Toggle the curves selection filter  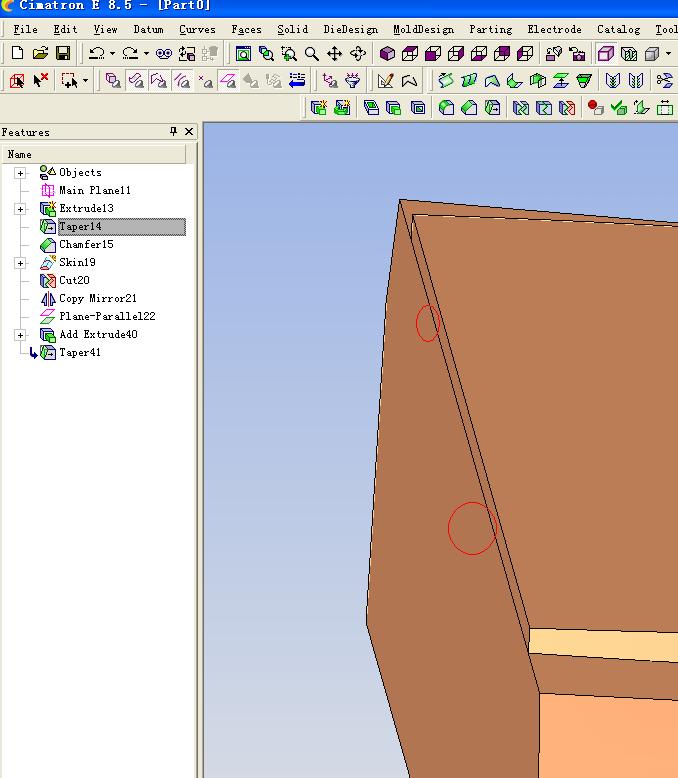pyautogui.click(x=182, y=80)
